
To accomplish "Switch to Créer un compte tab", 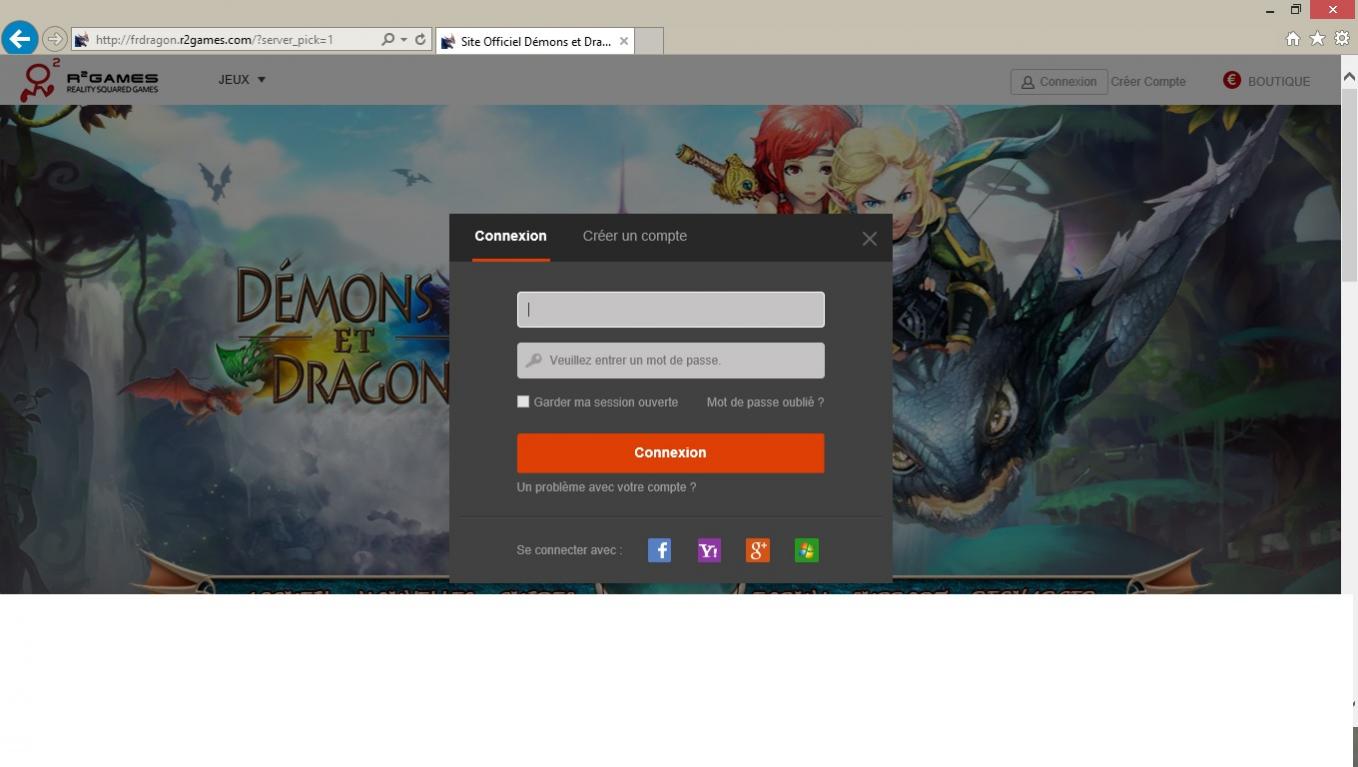I will (634, 236).
